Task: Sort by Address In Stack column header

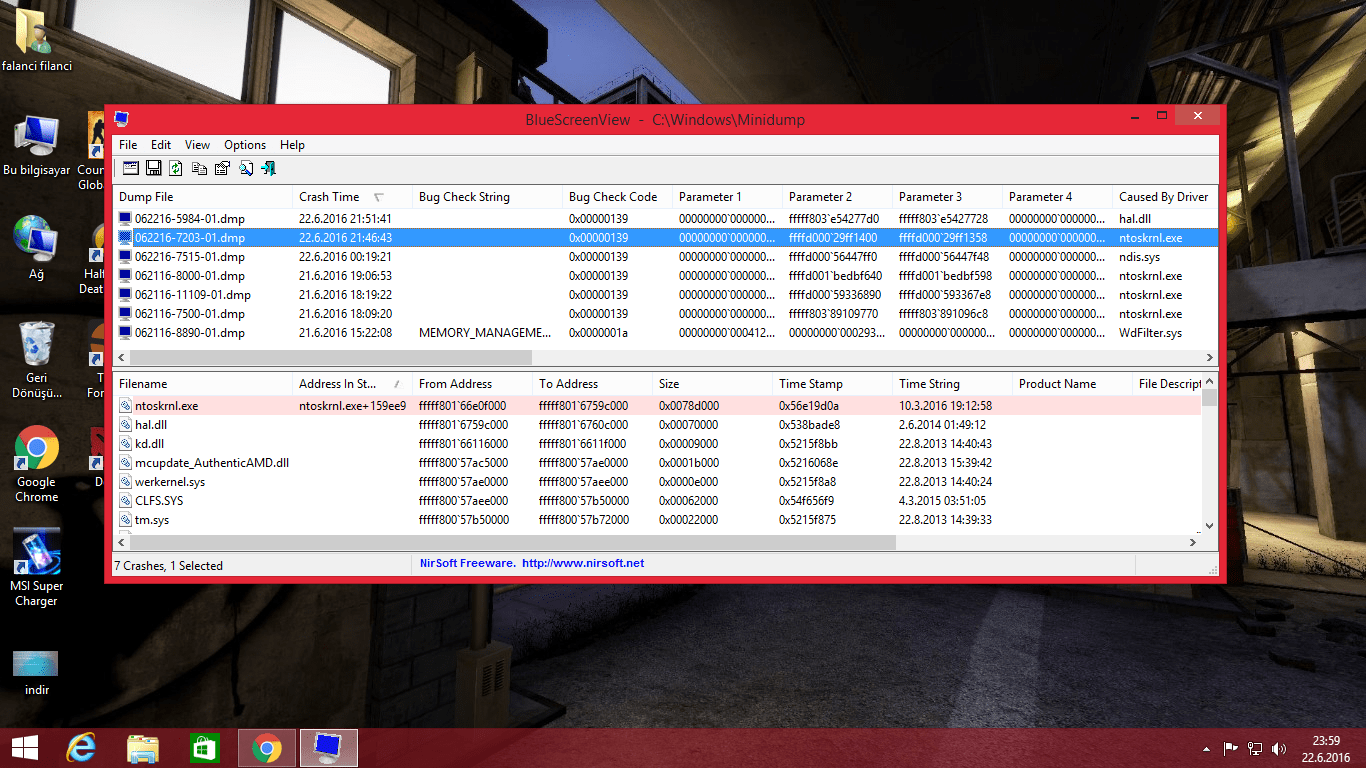Action: click(353, 384)
